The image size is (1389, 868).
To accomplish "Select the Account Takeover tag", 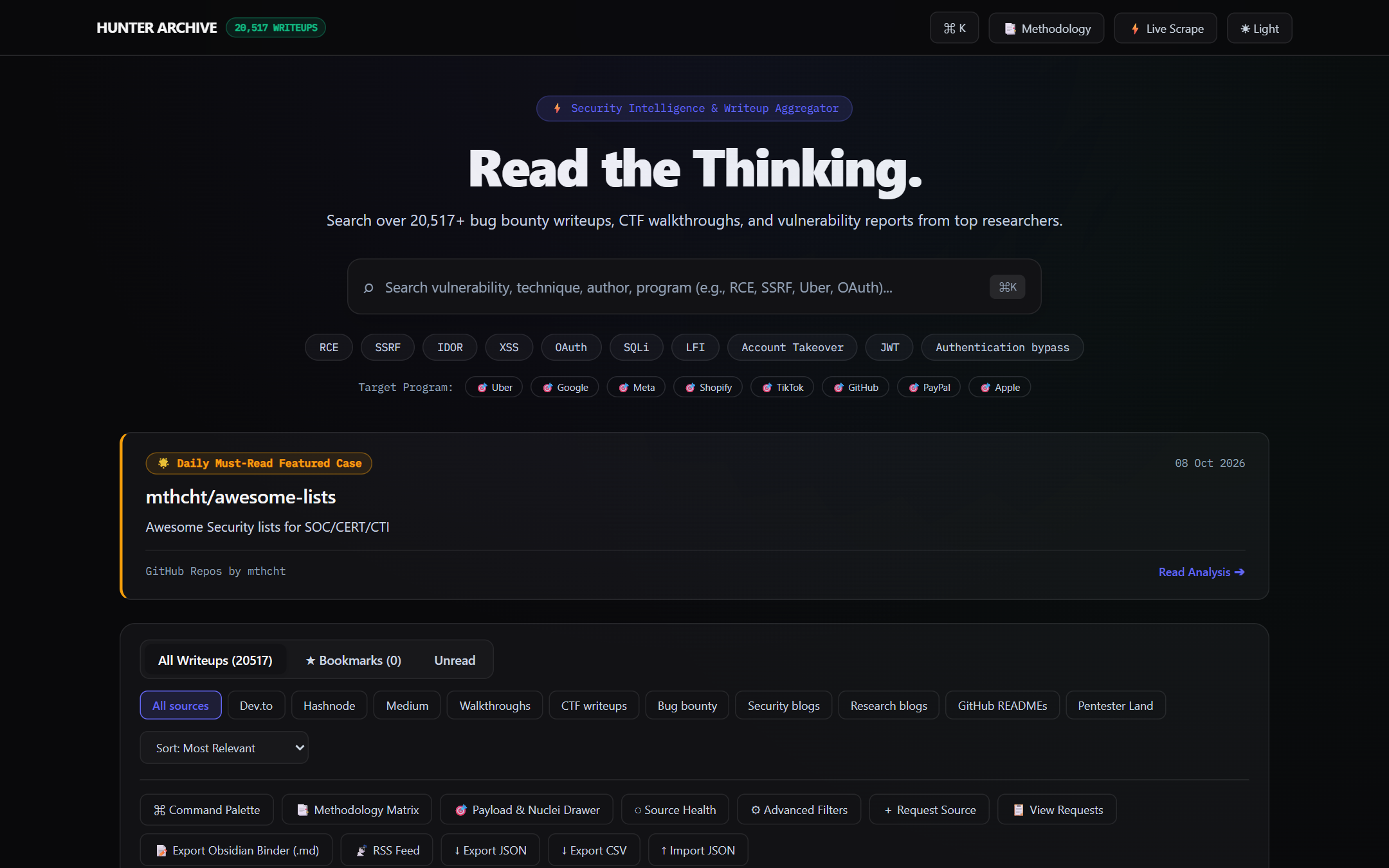I will click(x=792, y=347).
